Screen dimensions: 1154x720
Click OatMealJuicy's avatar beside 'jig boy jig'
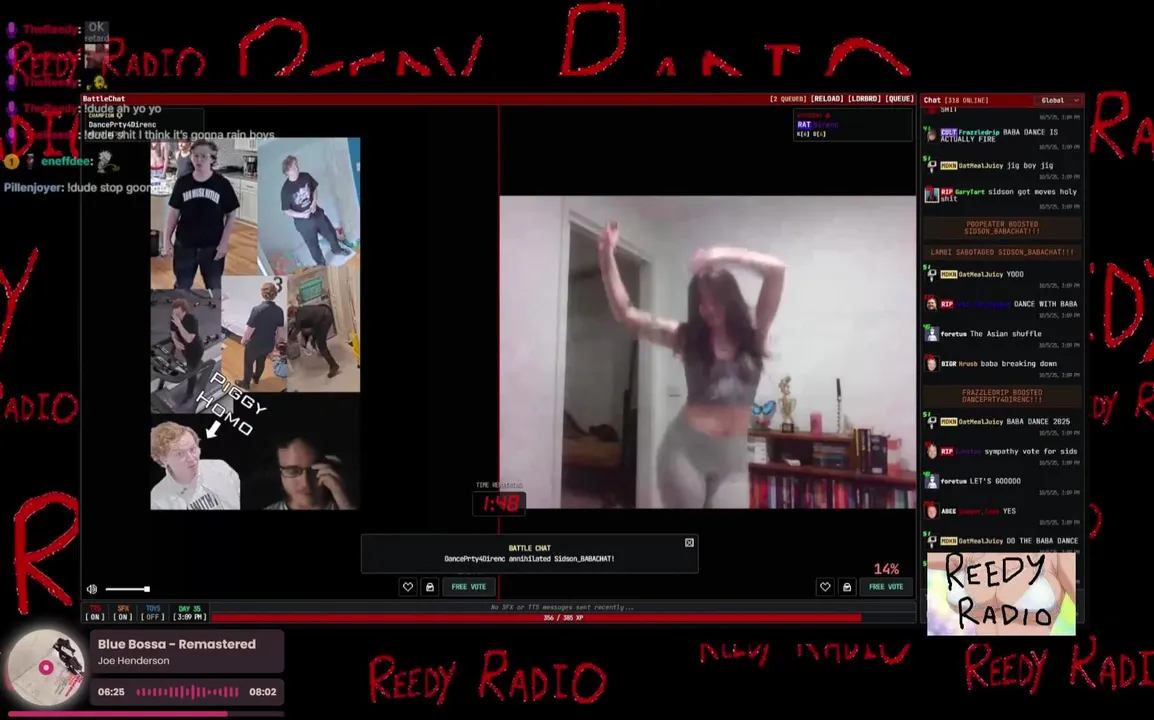[932, 166]
